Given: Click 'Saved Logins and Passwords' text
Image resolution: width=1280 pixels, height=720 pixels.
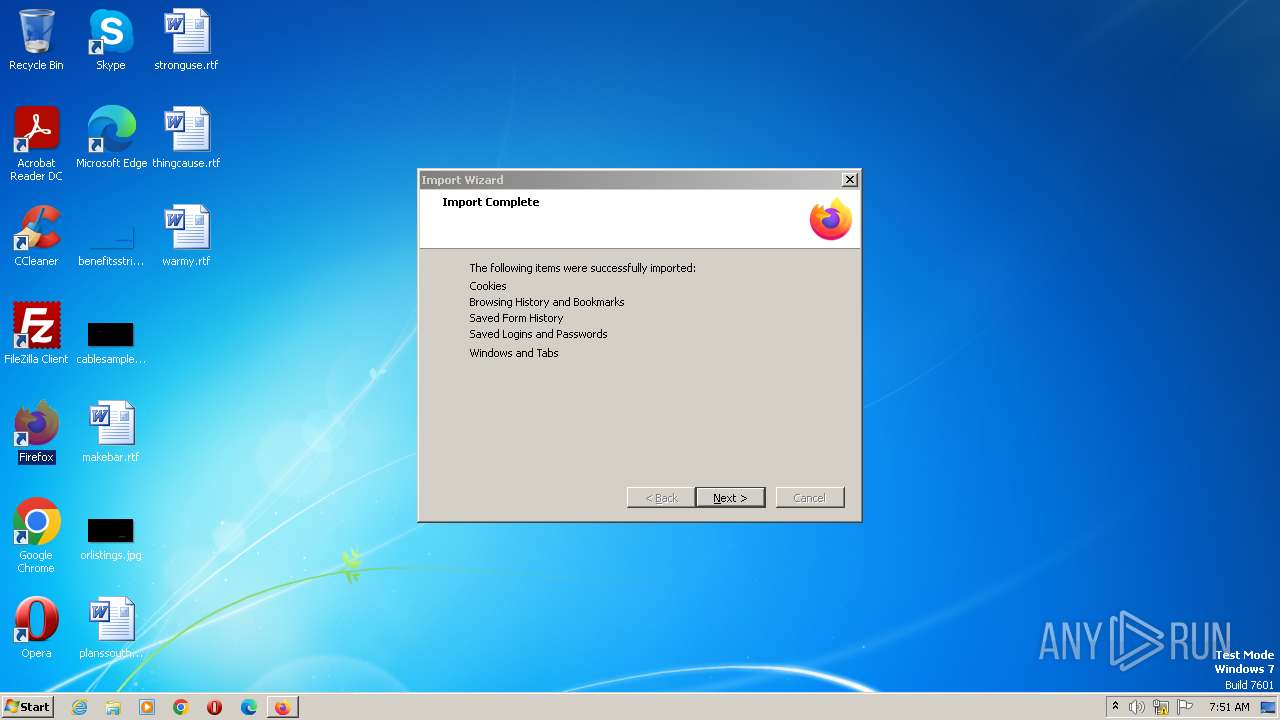Looking at the screenshot, I should (538, 334).
